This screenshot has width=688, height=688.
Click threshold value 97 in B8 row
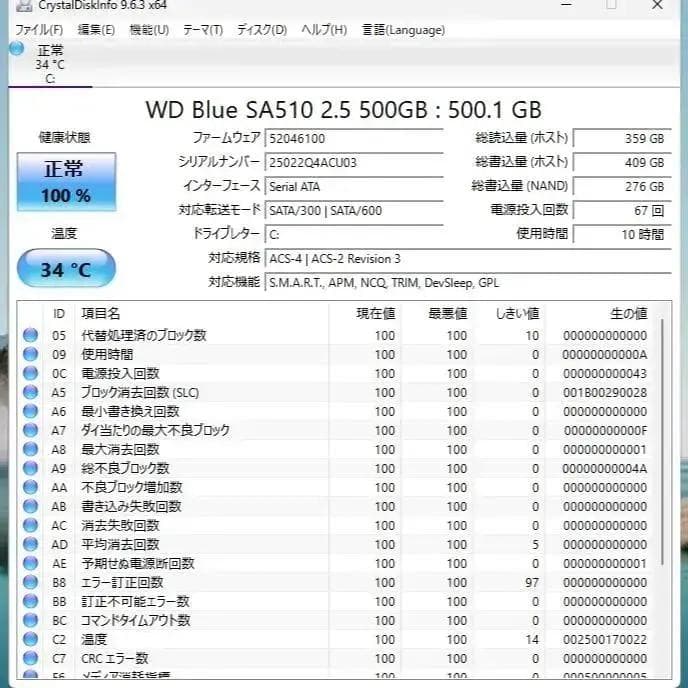(x=532, y=583)
